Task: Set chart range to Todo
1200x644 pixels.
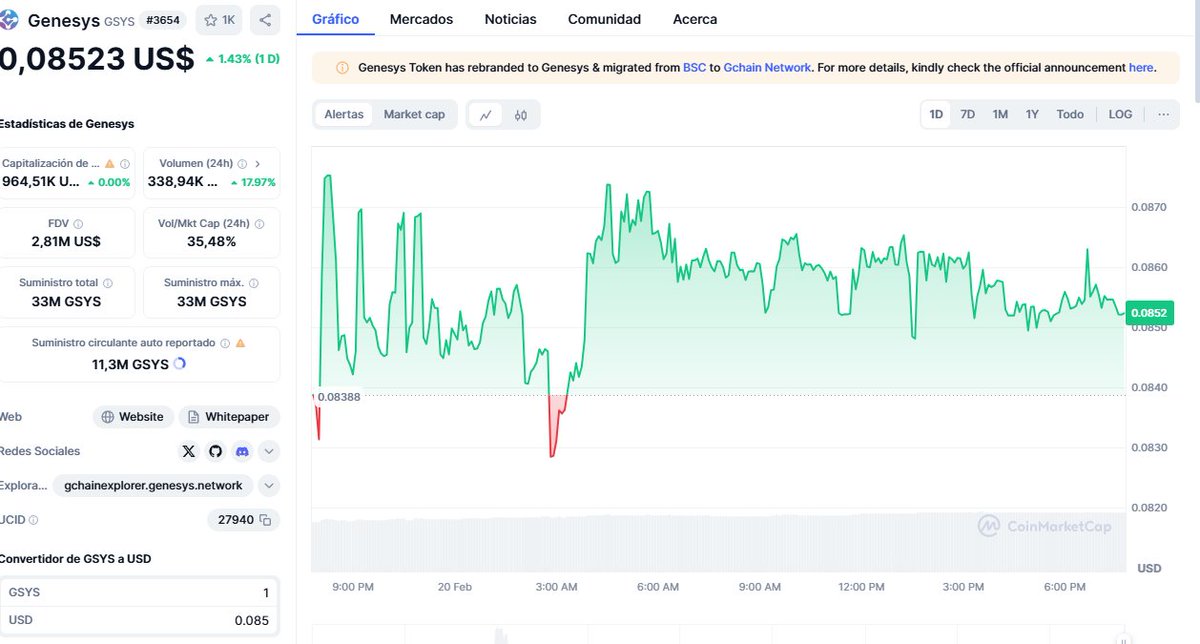Action: point(1070,115)
